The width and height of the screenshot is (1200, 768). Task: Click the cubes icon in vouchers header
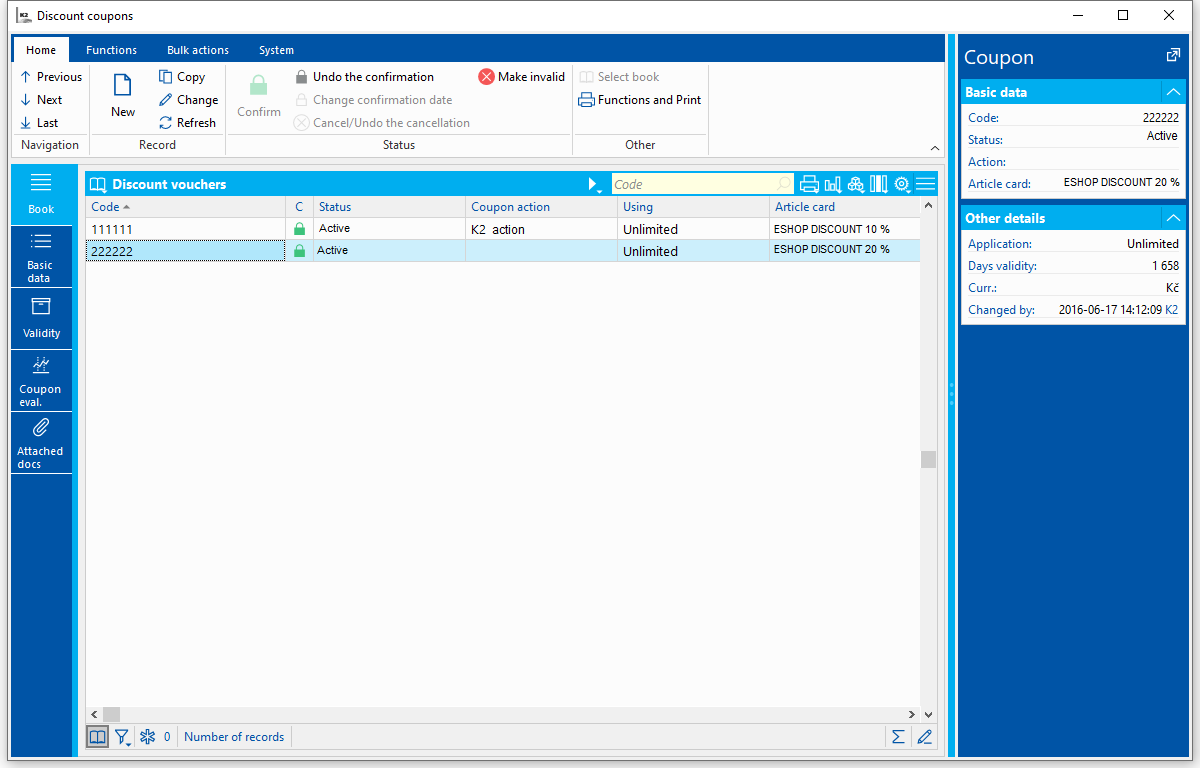pos(855,184)
